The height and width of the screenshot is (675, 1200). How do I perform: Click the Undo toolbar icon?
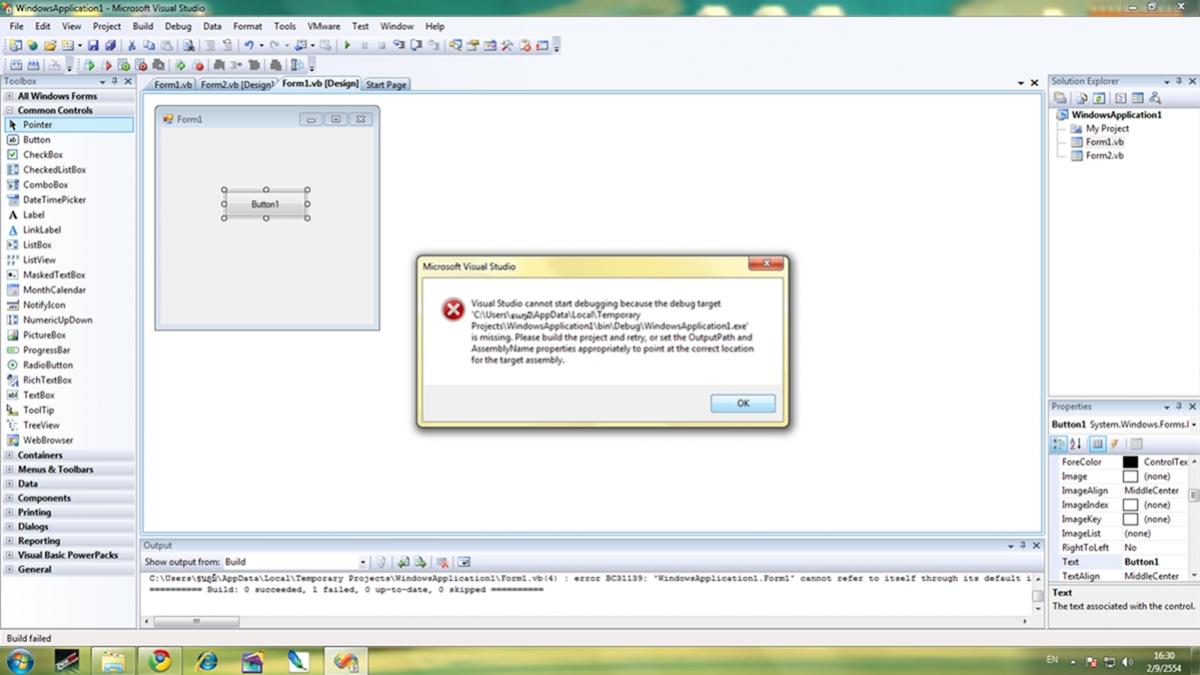click(x=249, y=45)
